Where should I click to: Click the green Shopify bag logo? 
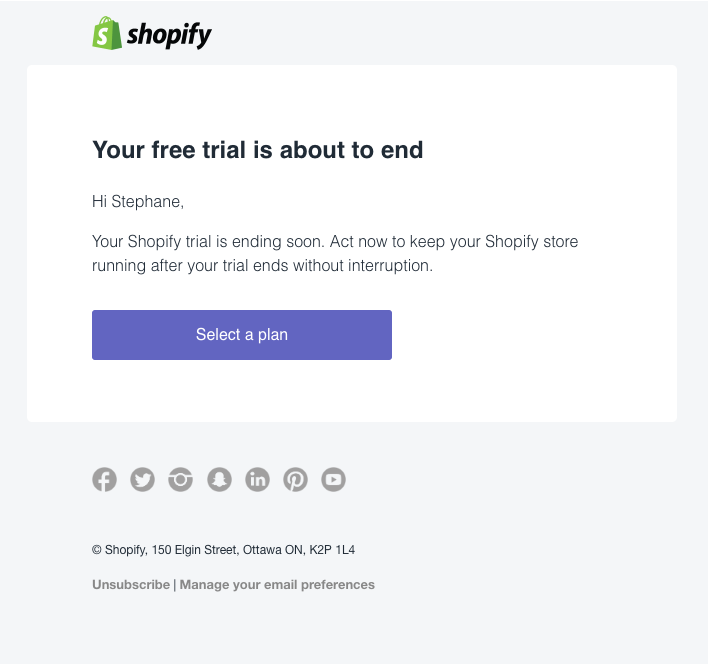click(106, 34)
